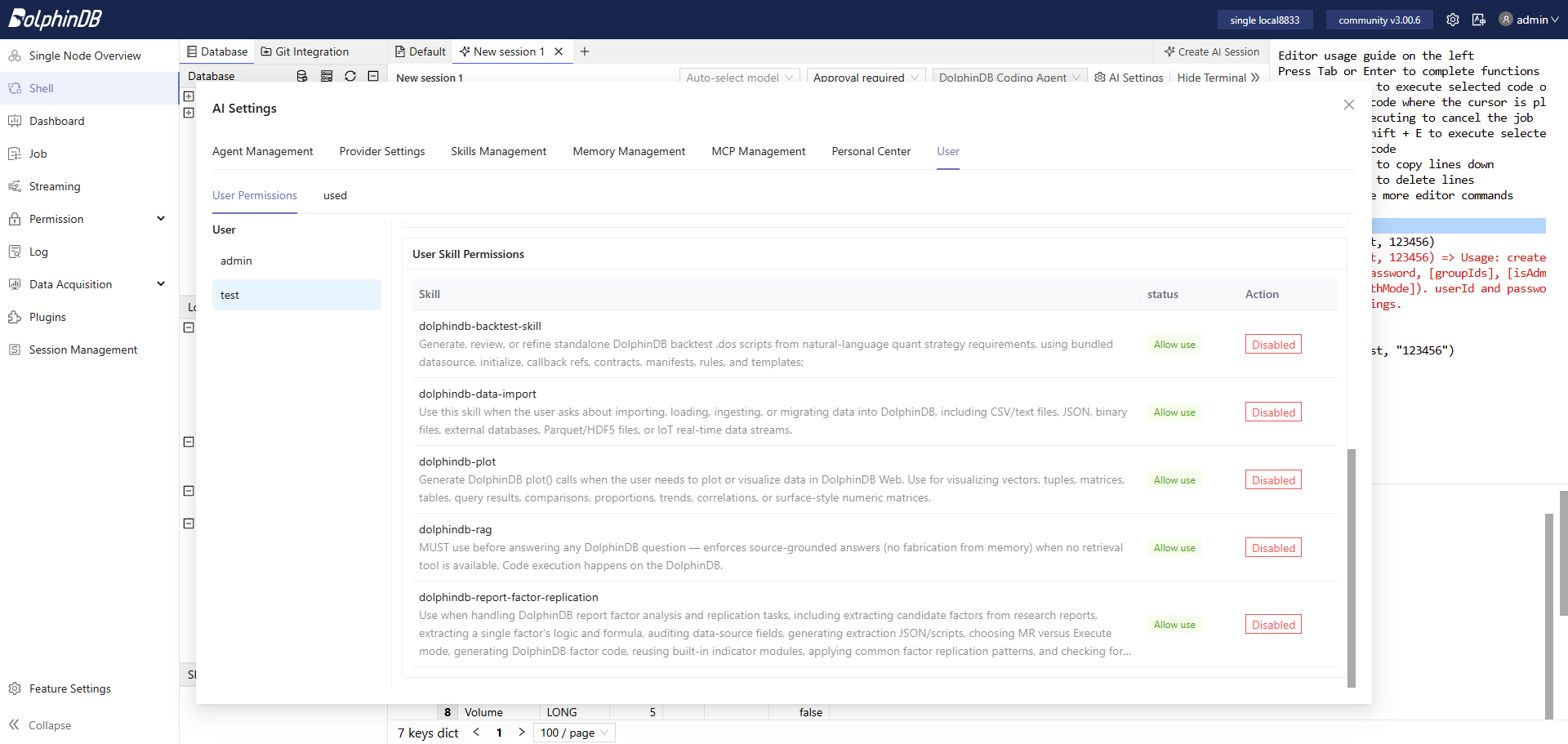Open the Session Management icon
Screen dimensions: 1568x744
point(15,350)
